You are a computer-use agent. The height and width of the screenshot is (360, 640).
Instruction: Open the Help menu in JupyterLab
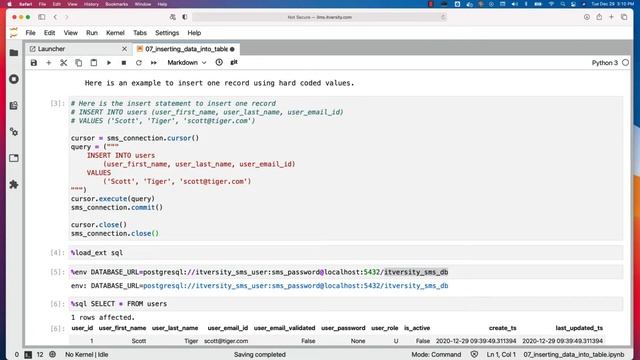pyautogui.click(x=194, y=33)
